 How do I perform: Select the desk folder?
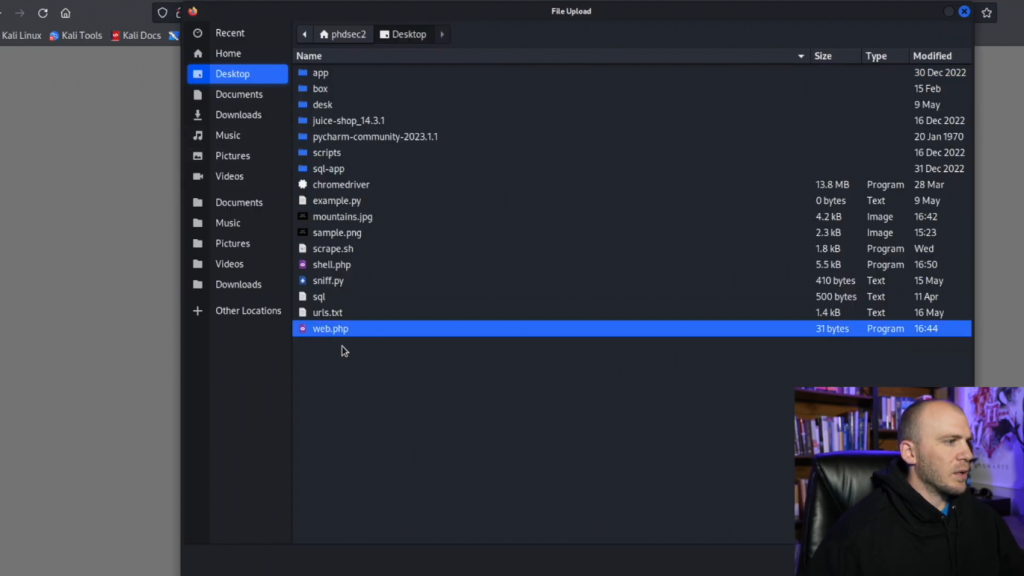[x=632, y=104]
